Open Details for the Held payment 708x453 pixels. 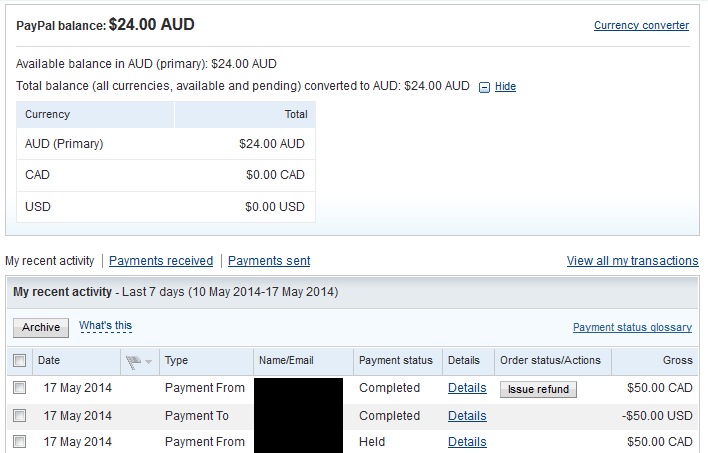point(467,442)
